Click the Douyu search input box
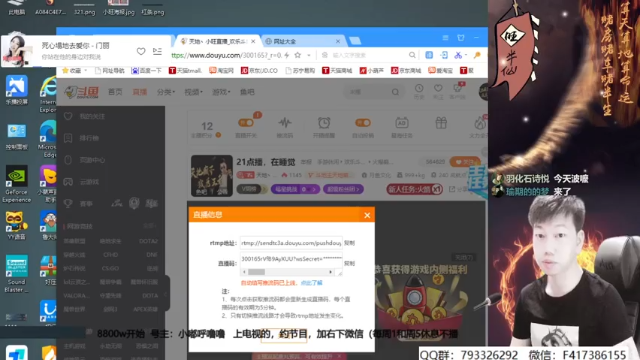640x360 pixels. (x=369, y=92)
